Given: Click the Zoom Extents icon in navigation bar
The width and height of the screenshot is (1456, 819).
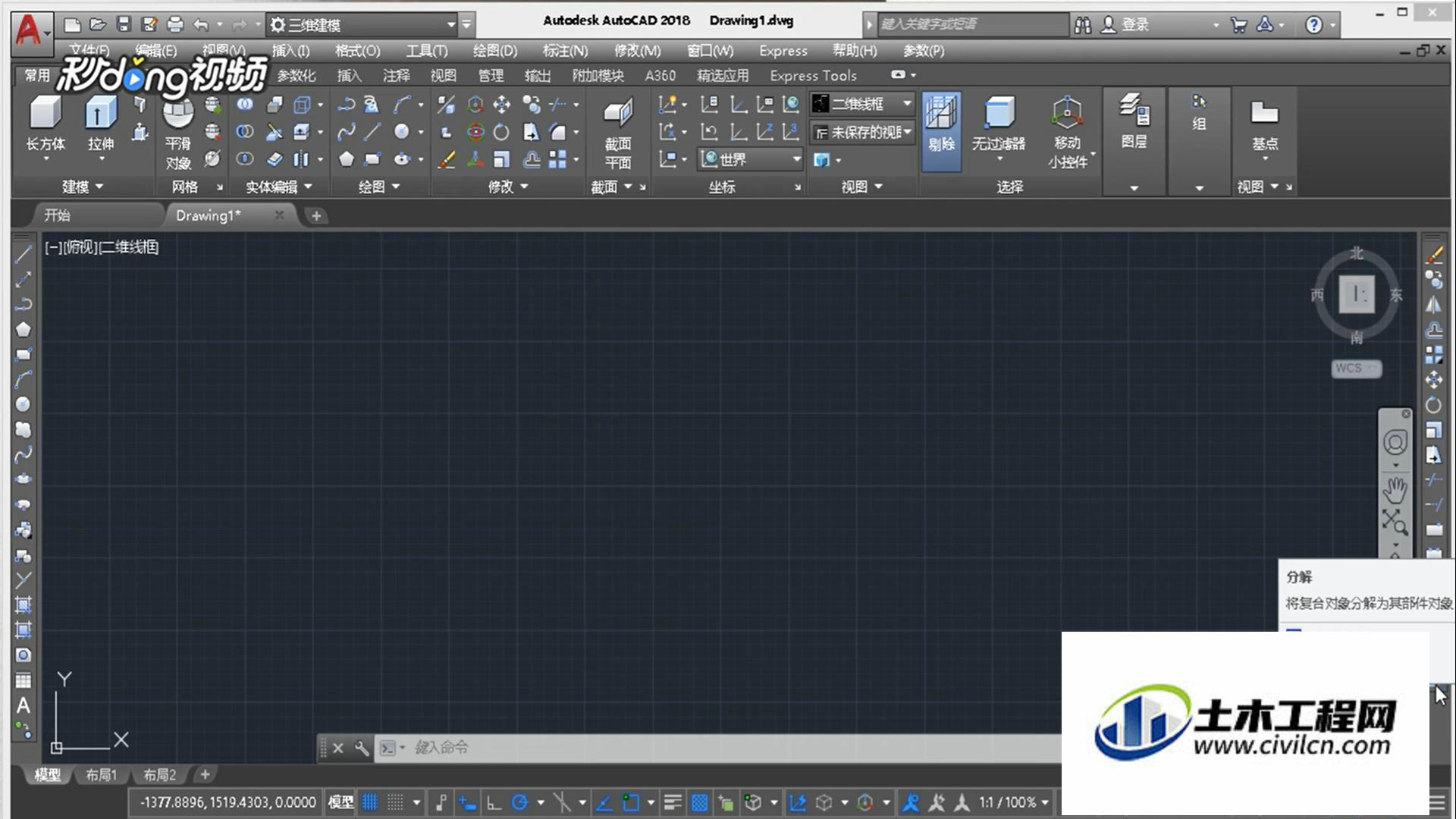Looking at the screenshot, I should (1394, 522).
